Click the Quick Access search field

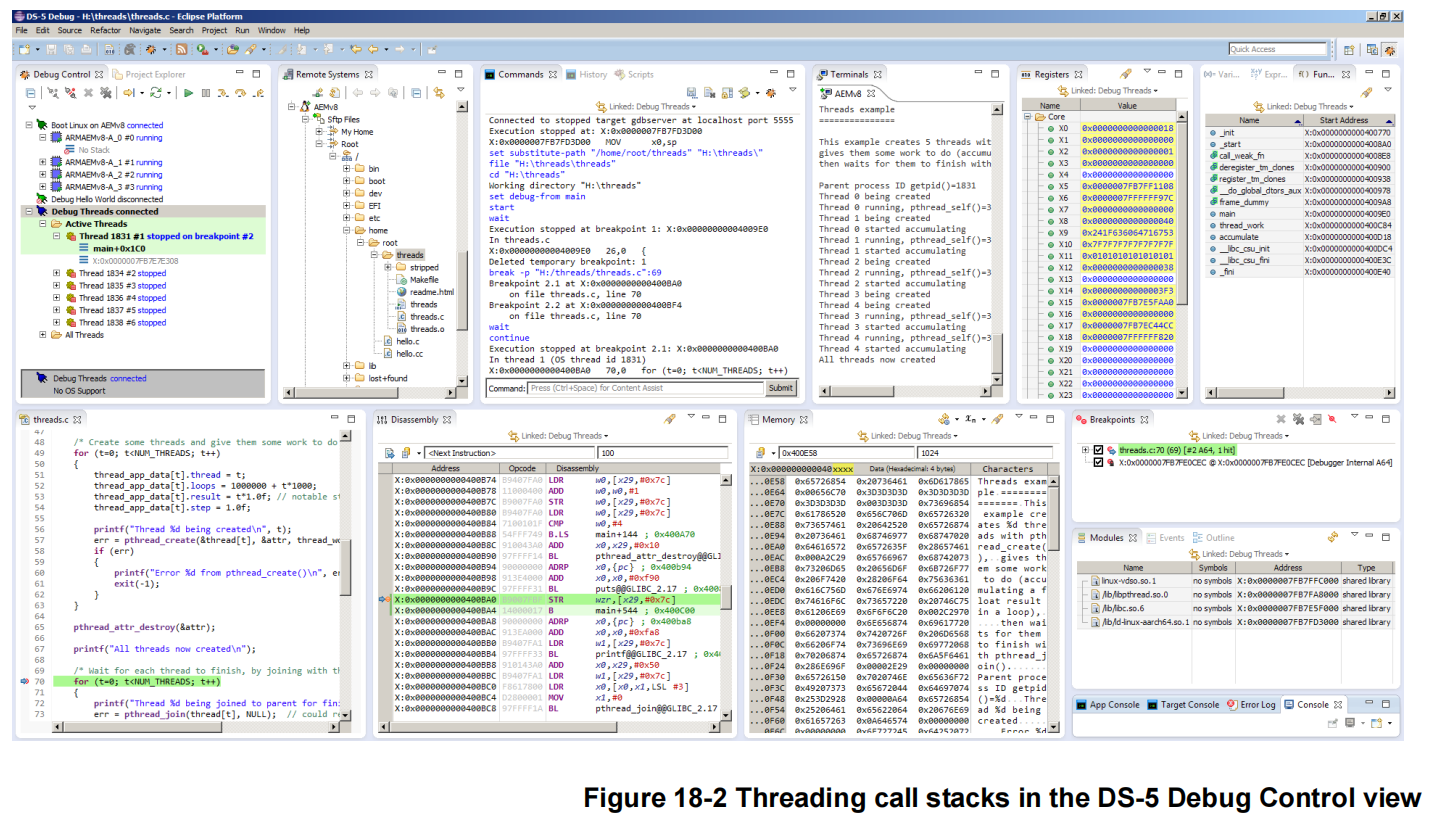click(x=1278, y=49)
